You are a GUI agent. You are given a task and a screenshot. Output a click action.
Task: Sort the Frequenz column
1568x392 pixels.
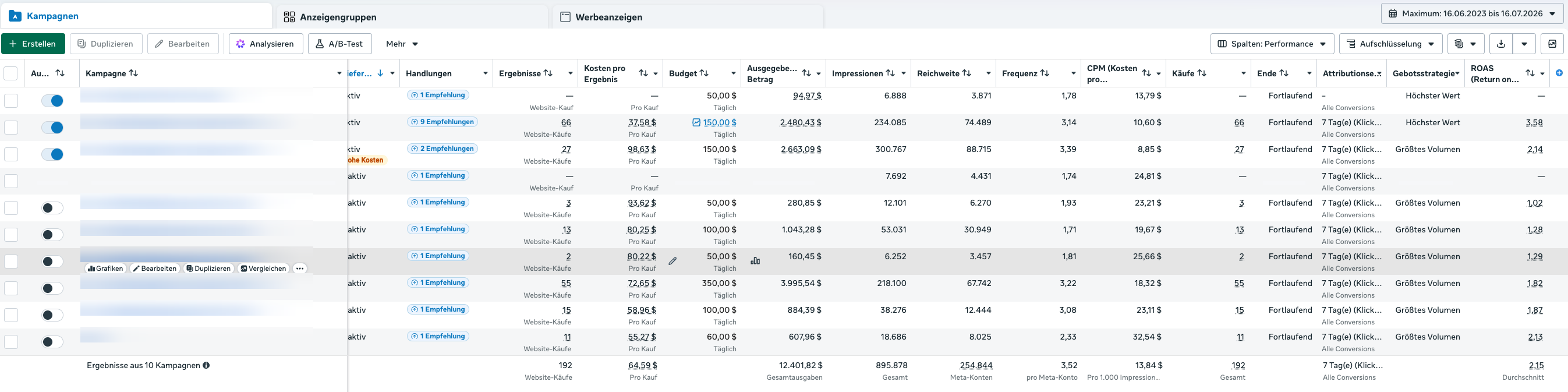[1045, 73]
